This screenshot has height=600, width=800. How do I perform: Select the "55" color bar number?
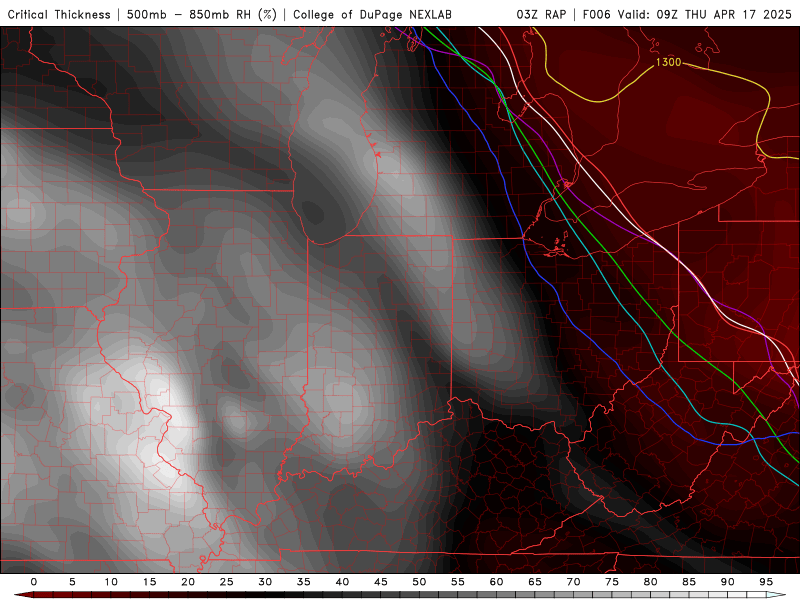pos(458,582)
